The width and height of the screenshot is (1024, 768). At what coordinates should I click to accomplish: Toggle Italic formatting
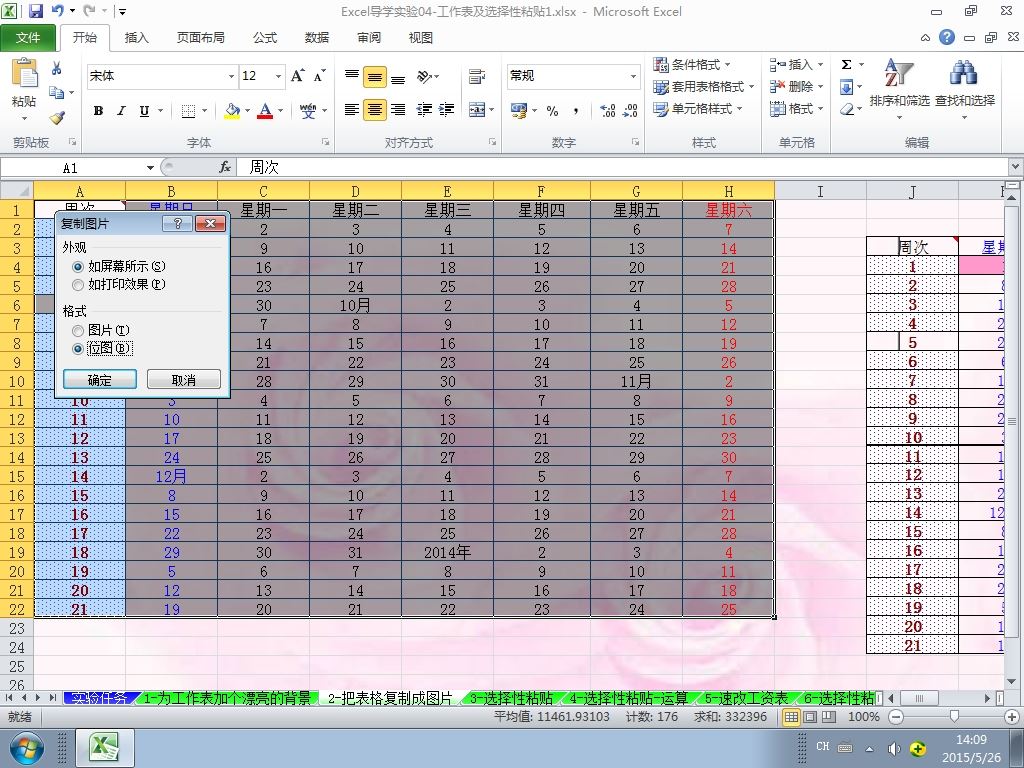tap(121, 110)
